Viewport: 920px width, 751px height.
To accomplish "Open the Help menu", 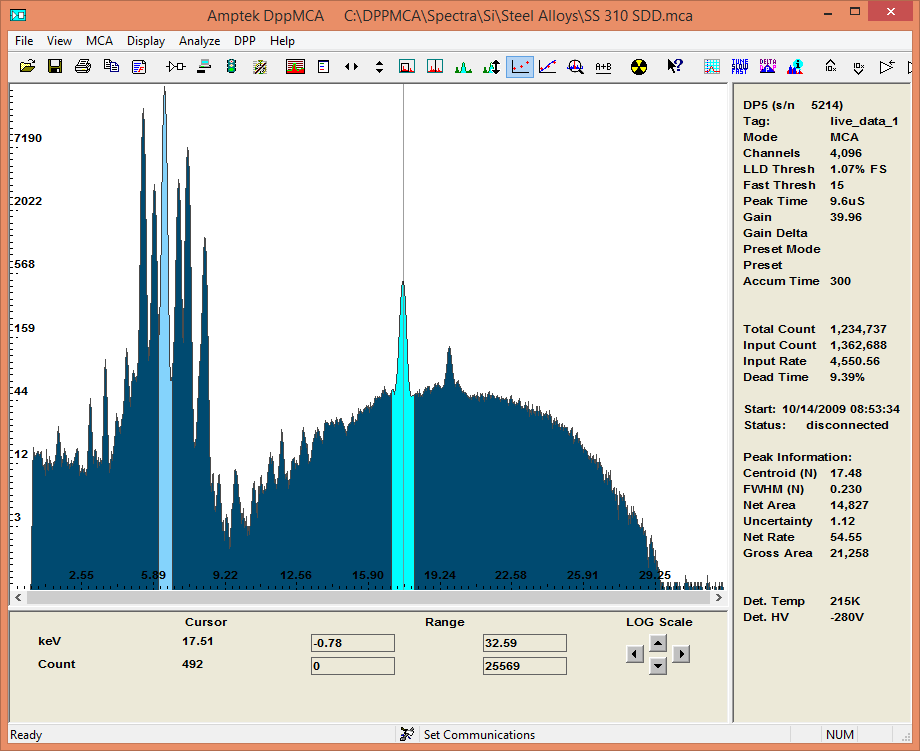I will coord(282,40).
